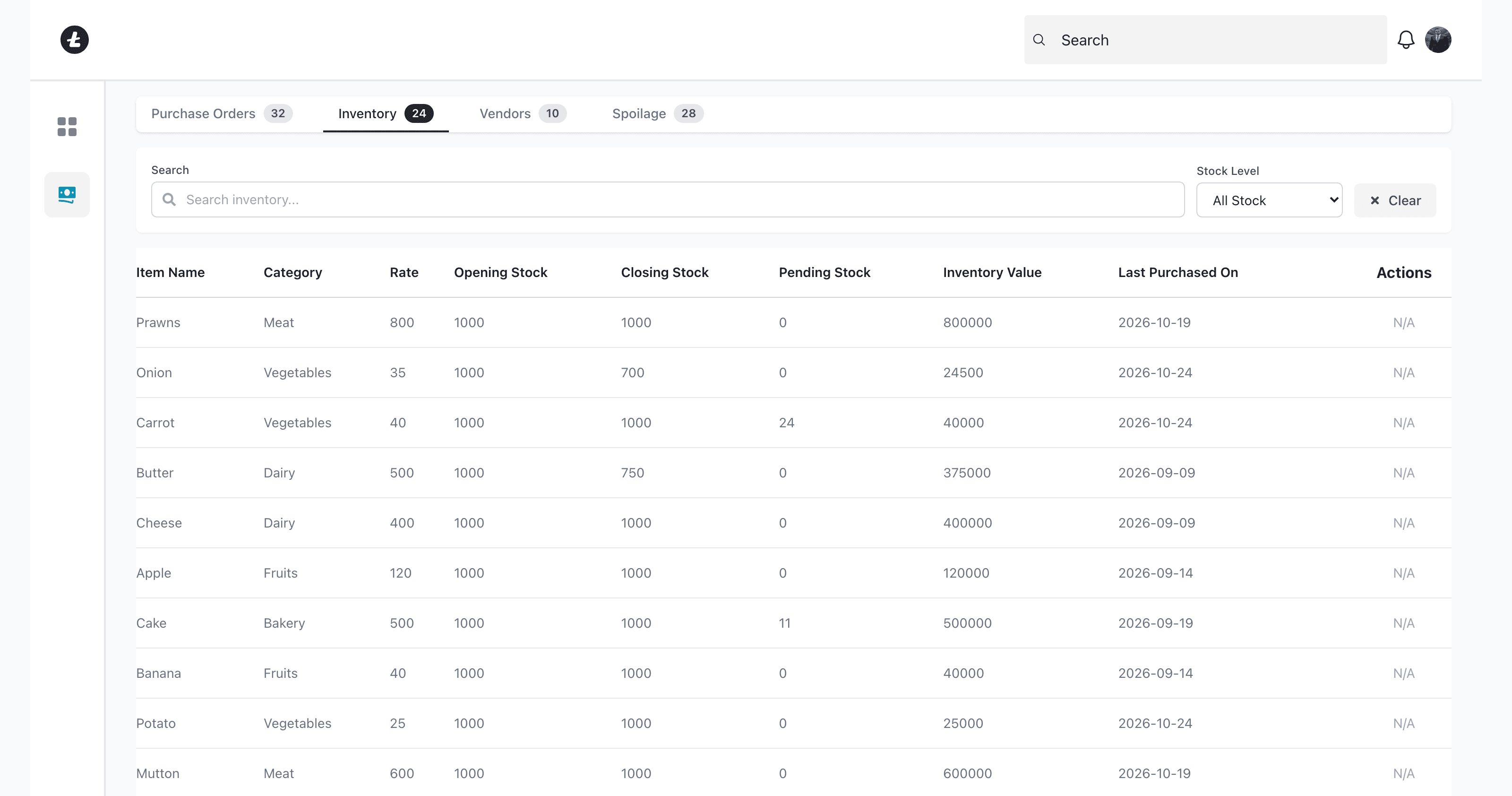Click the Closing Stock column header

click(x=664, y=272)
